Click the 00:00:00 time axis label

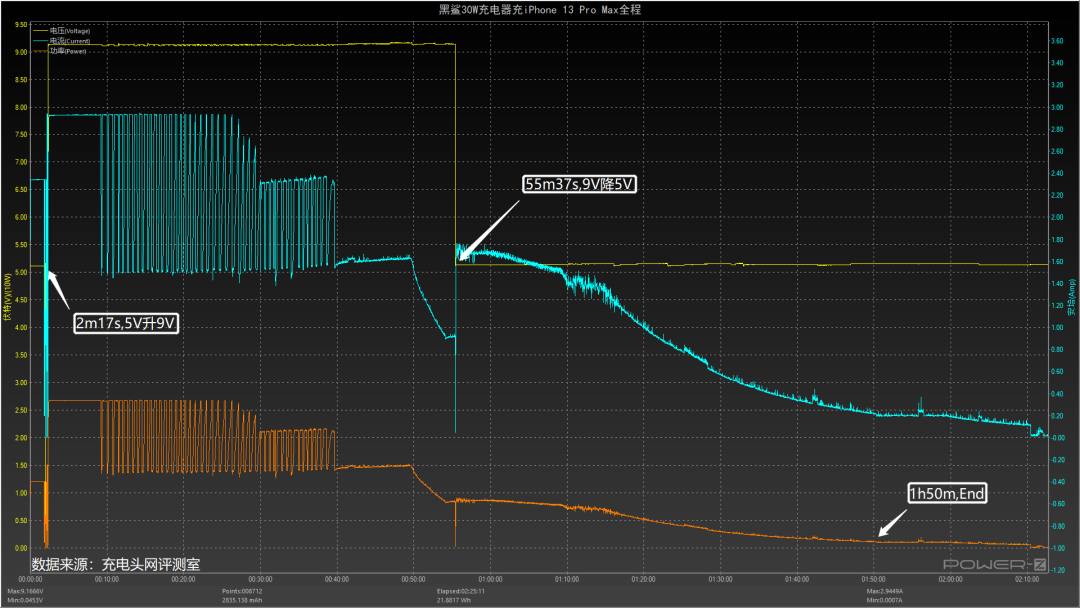(x=30, y=580)
